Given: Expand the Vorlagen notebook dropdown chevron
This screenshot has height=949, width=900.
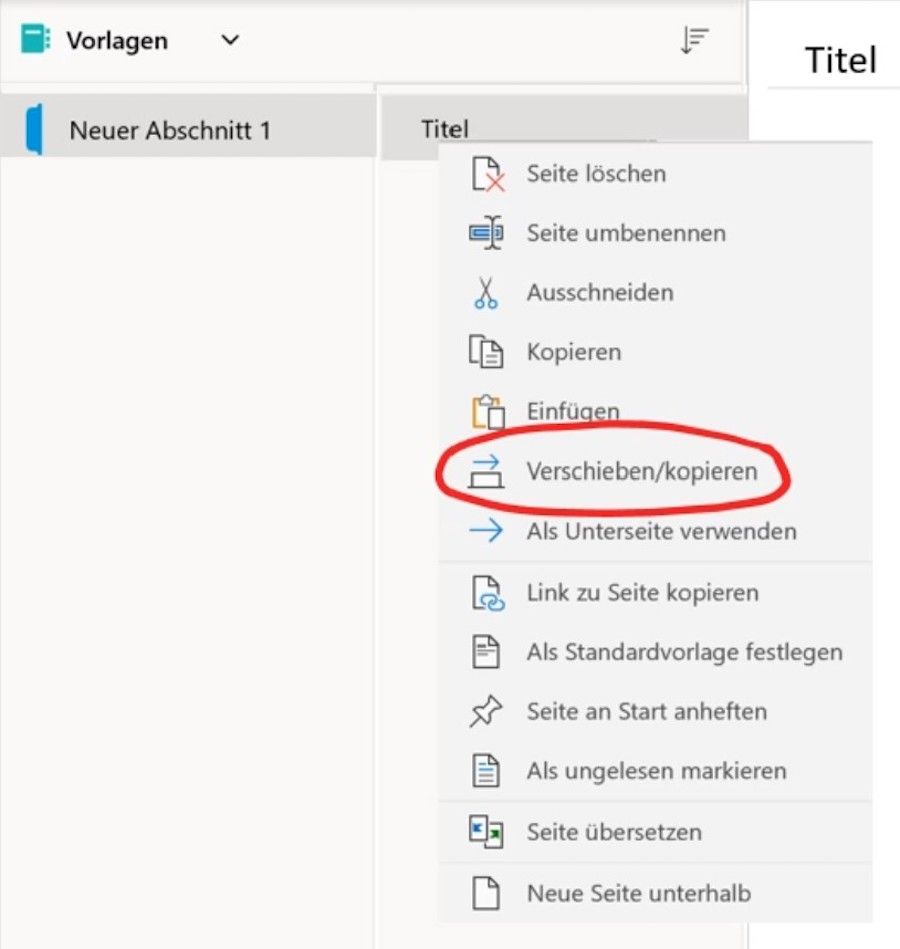Looking at the screenshot, I should [x=230, y=41].
